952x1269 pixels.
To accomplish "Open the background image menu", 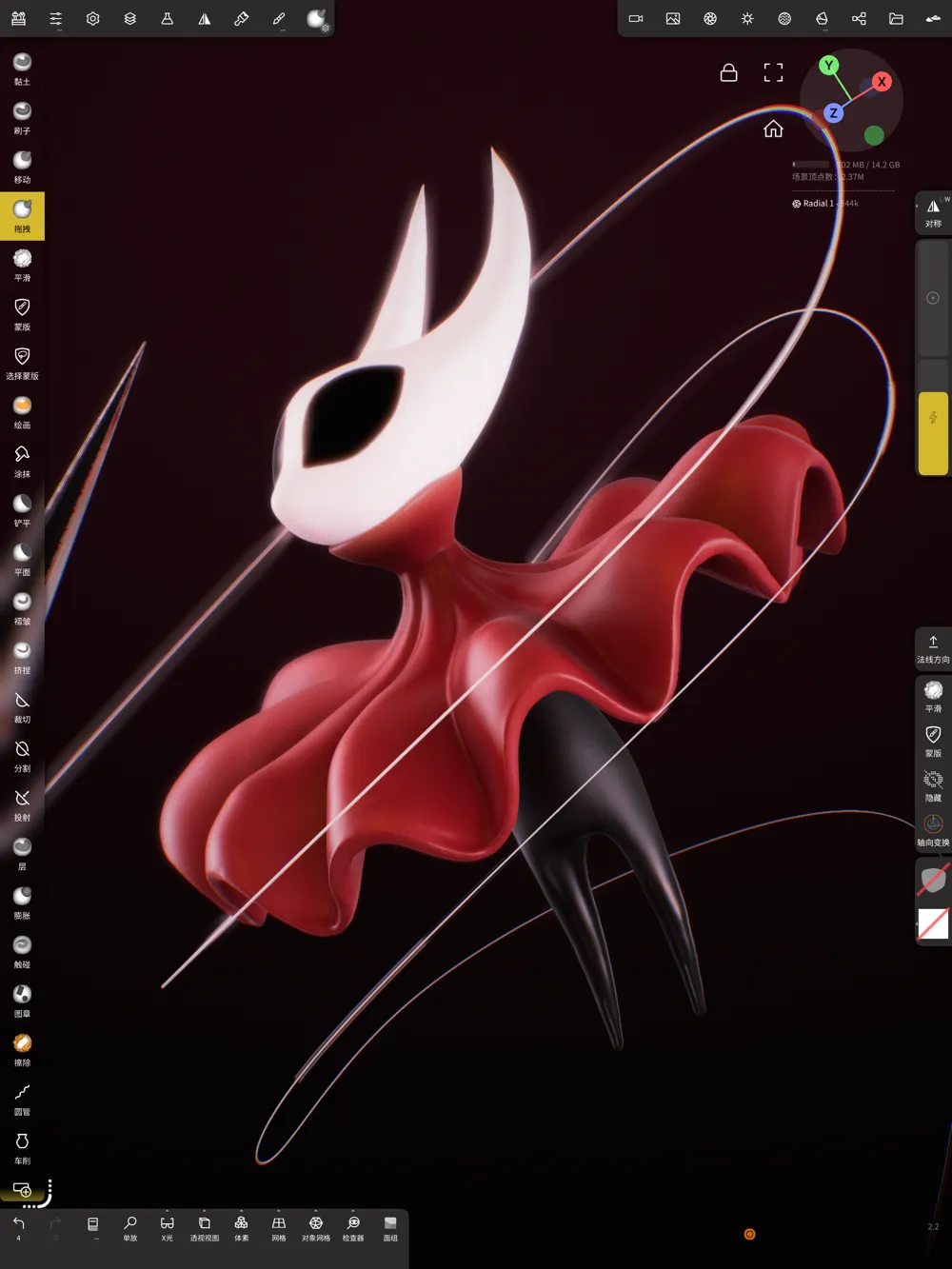I will point(673,18).
